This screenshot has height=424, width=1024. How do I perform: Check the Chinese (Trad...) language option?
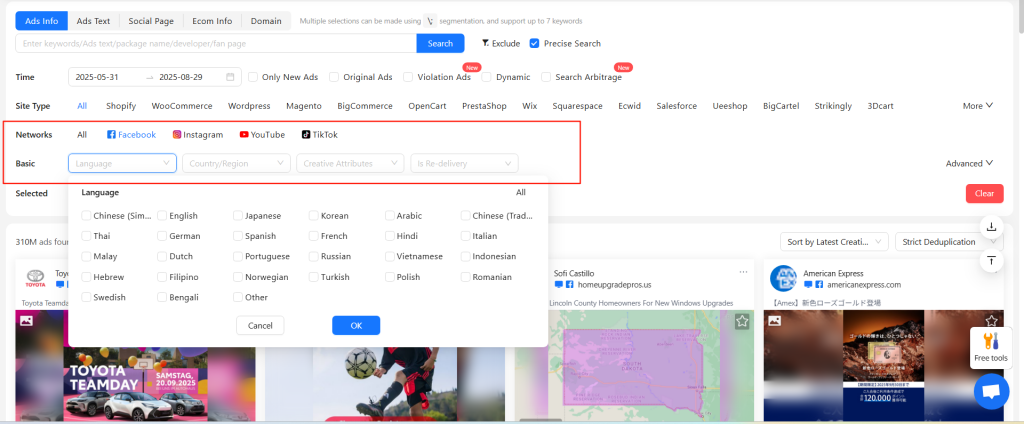pos(466,216)
